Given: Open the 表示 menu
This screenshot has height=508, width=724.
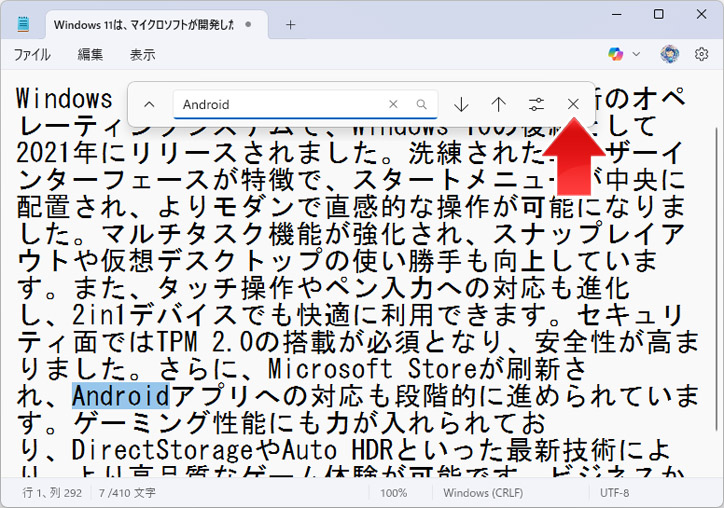Looking at the screenshot, I should click(x=142, y=54).
